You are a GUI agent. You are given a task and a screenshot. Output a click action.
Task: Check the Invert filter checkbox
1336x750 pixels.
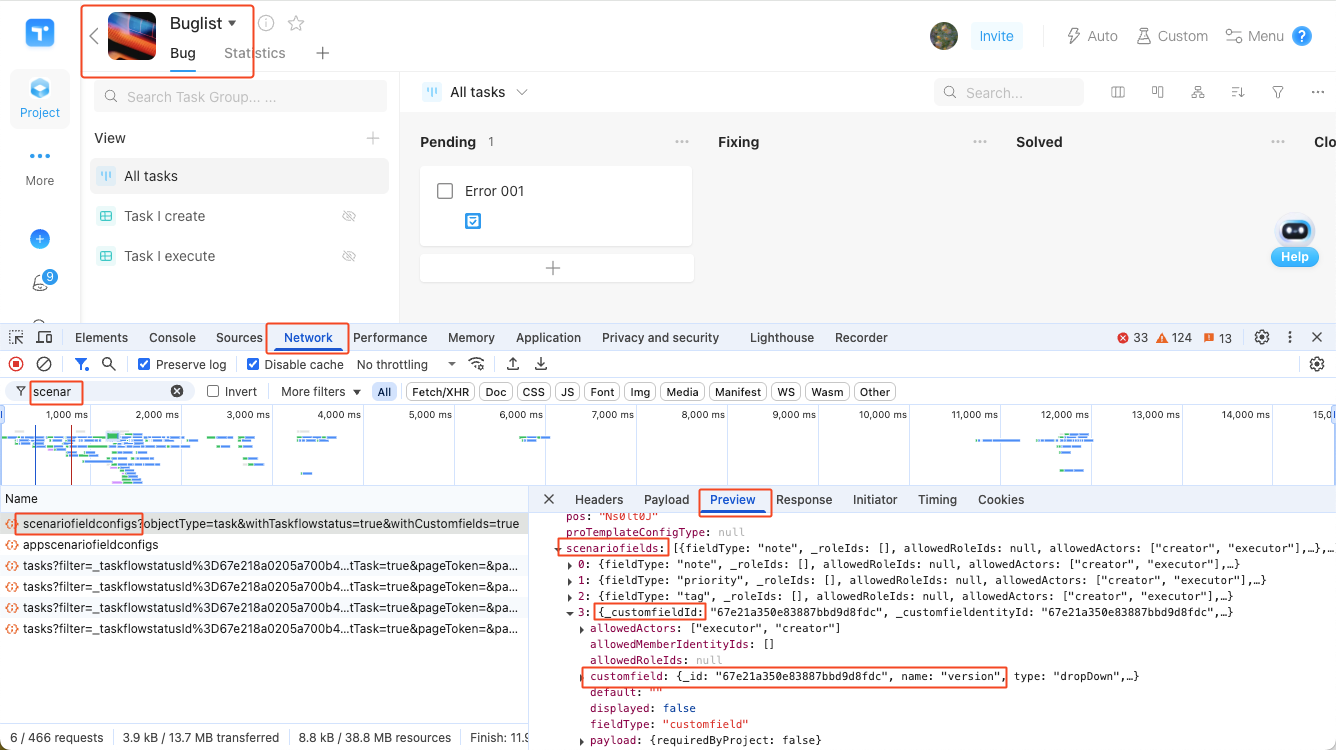point(213,392)
